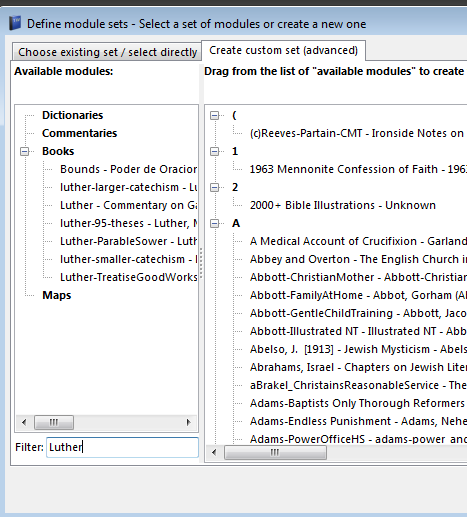Select 'Abbott-GentleChildTraining' entry
The height and width of the screenshot is (517, 467).
[x=358, y=313]
